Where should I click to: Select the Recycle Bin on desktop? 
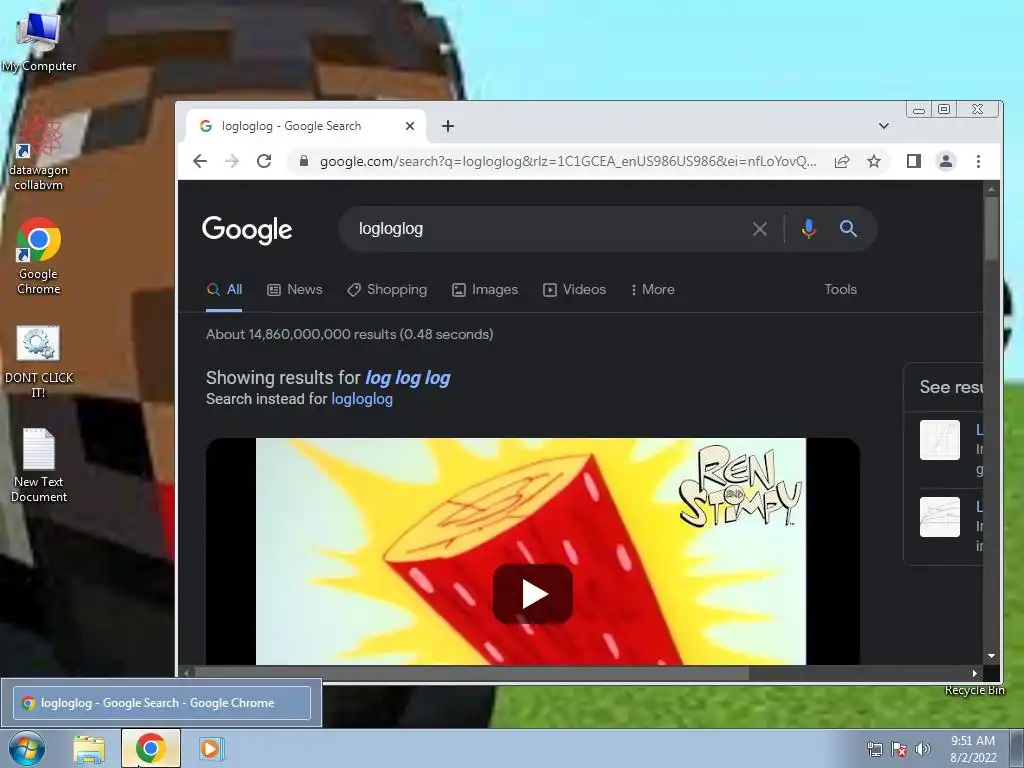pyautogui.click(x=974, y=690)
